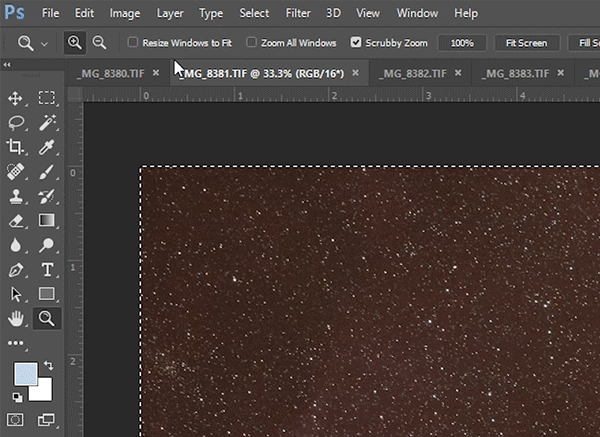
Task: Enable Resize Windows to Fit checkbox
Action: [x=132, y=42]
